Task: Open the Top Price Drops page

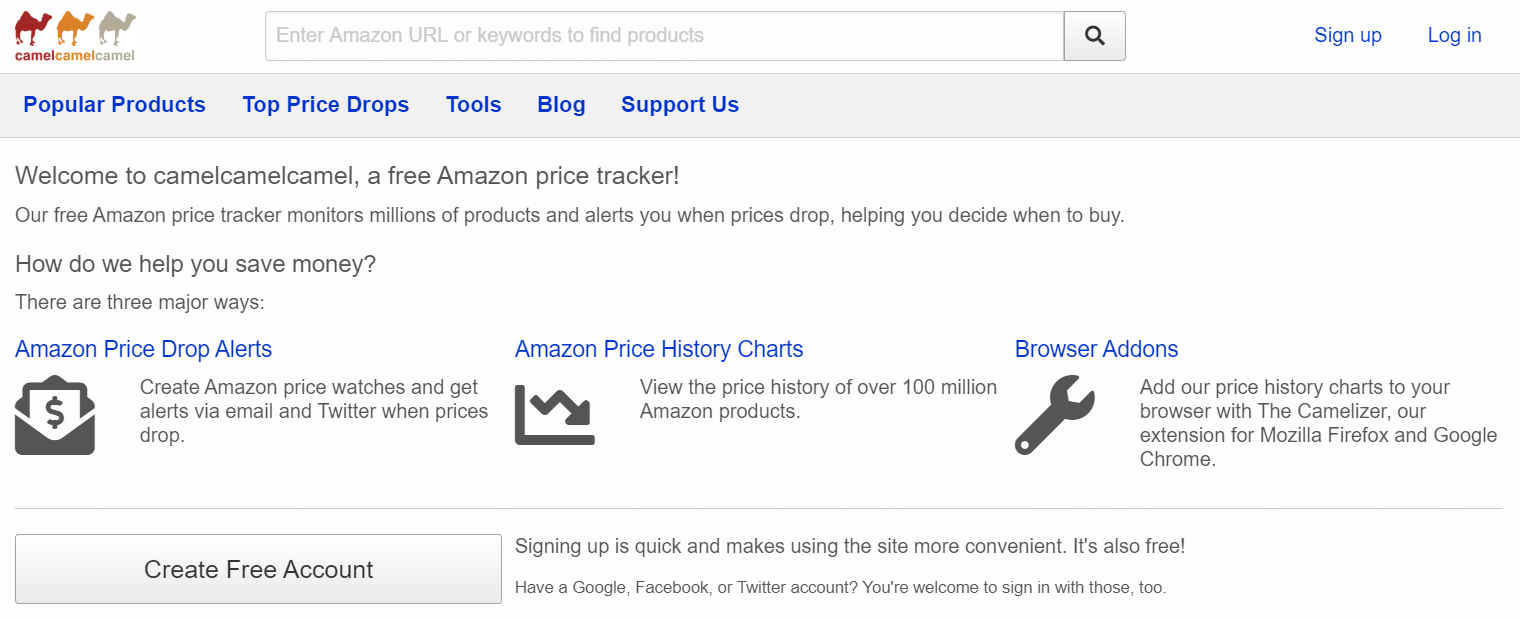Action: (x=326, y=104)
